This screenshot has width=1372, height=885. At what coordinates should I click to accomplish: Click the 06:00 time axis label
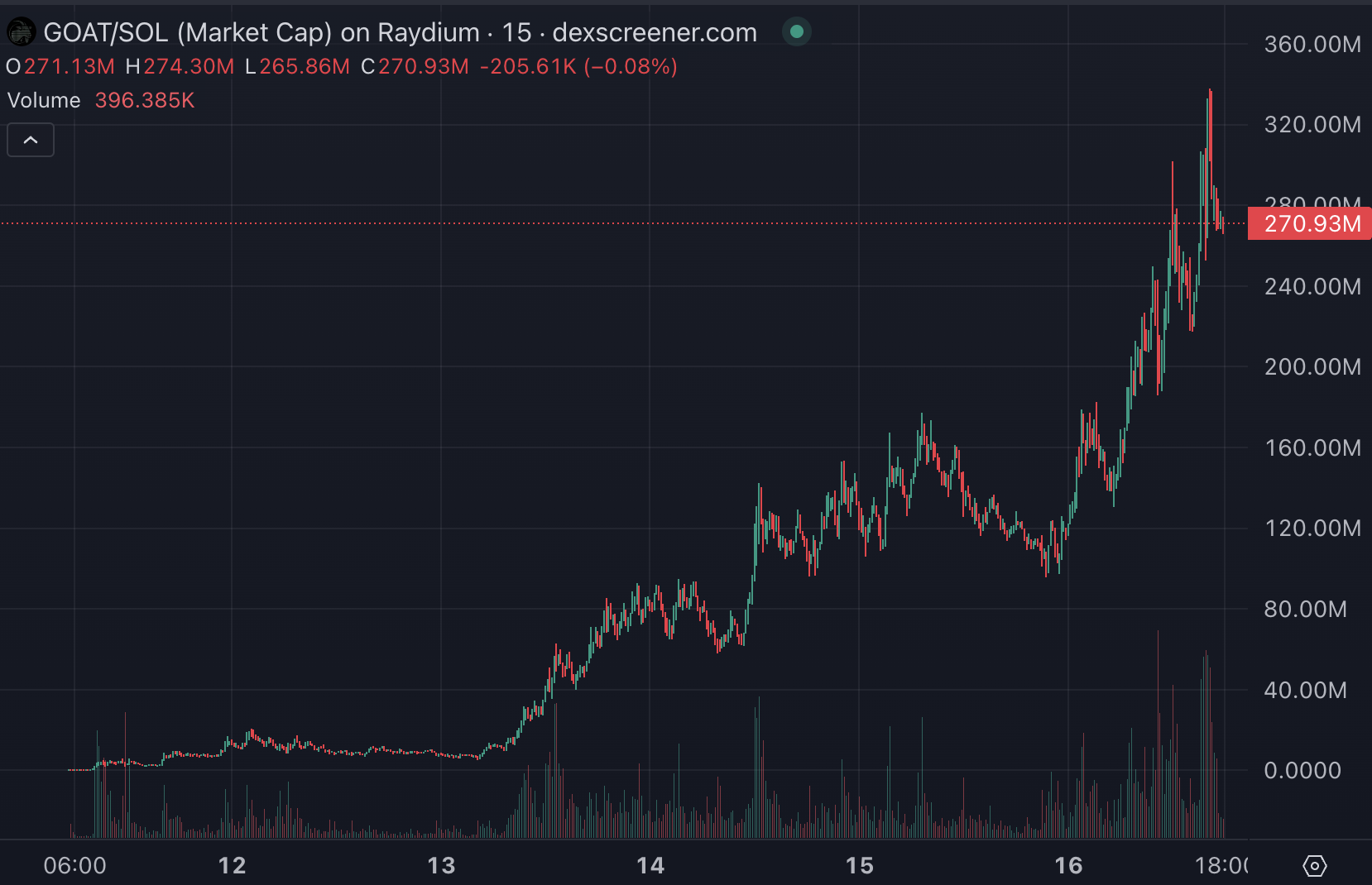click(74, 865)
